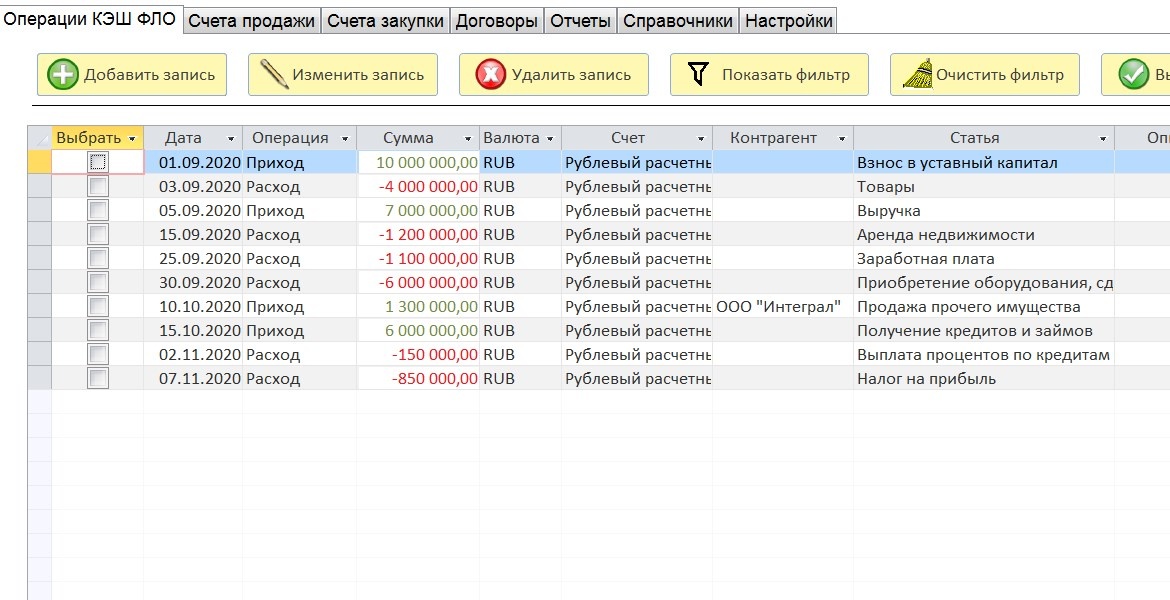Click the Показать фильтр button label
Viewport: 1170px width, 600px height.
[x=786, y=75]
